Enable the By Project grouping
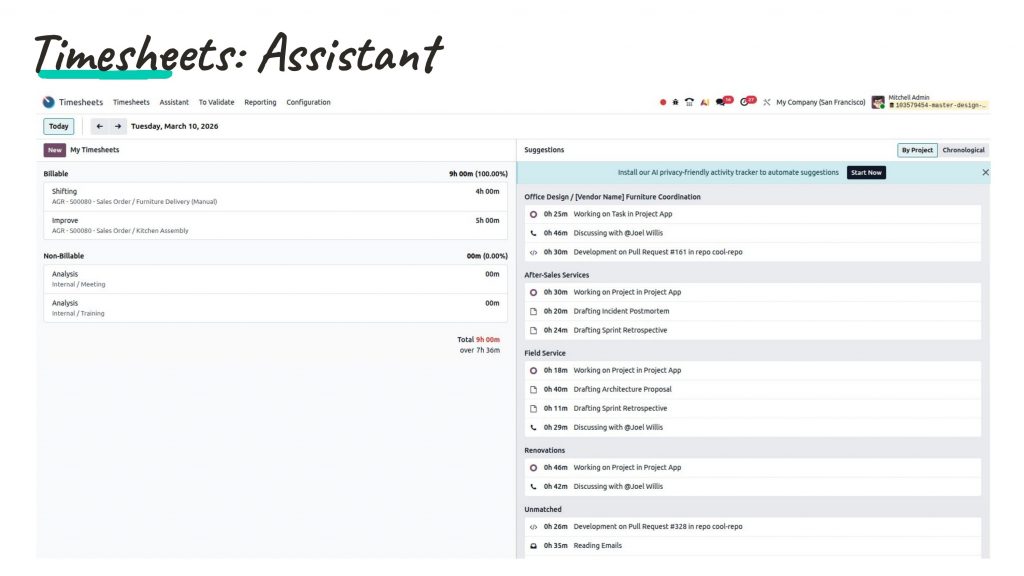The height and width of the screenshot is (576, 1024). [x=917, y=149]
